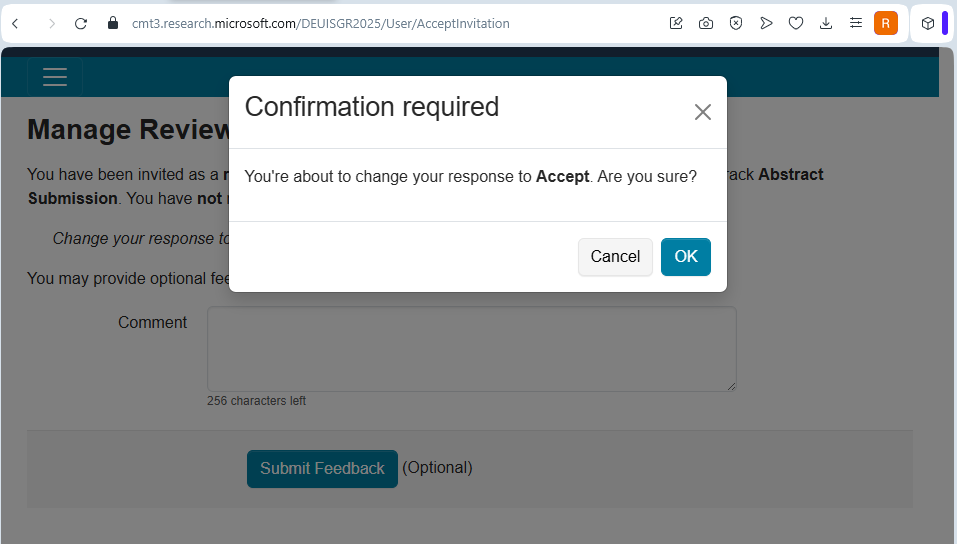The height and width of the screenshot is (544, 957).
Task: Reload the CMT page
Action: [82, 23]
